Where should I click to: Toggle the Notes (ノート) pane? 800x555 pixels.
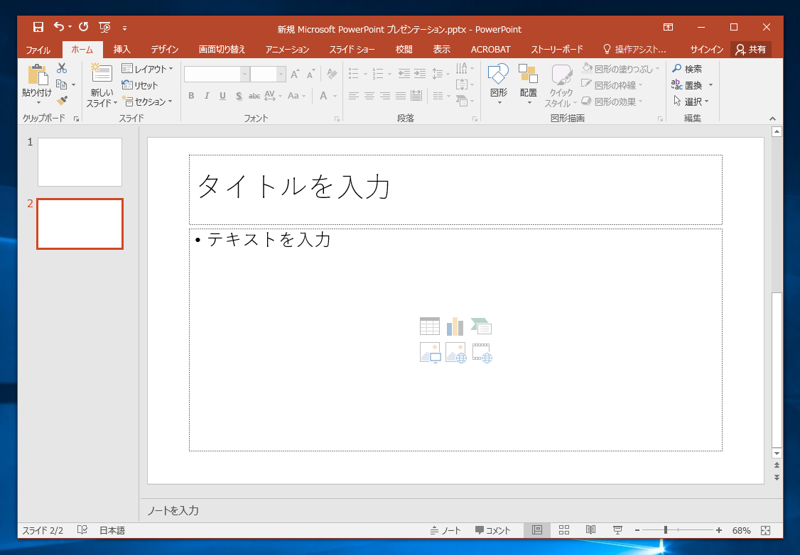[445, 530]
